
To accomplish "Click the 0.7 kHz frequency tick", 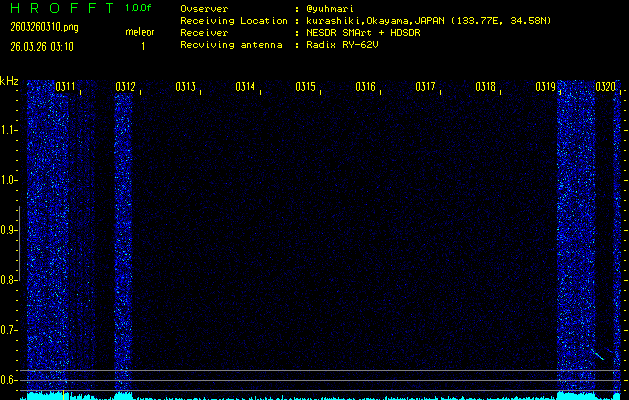I will [x=9, y=330].
